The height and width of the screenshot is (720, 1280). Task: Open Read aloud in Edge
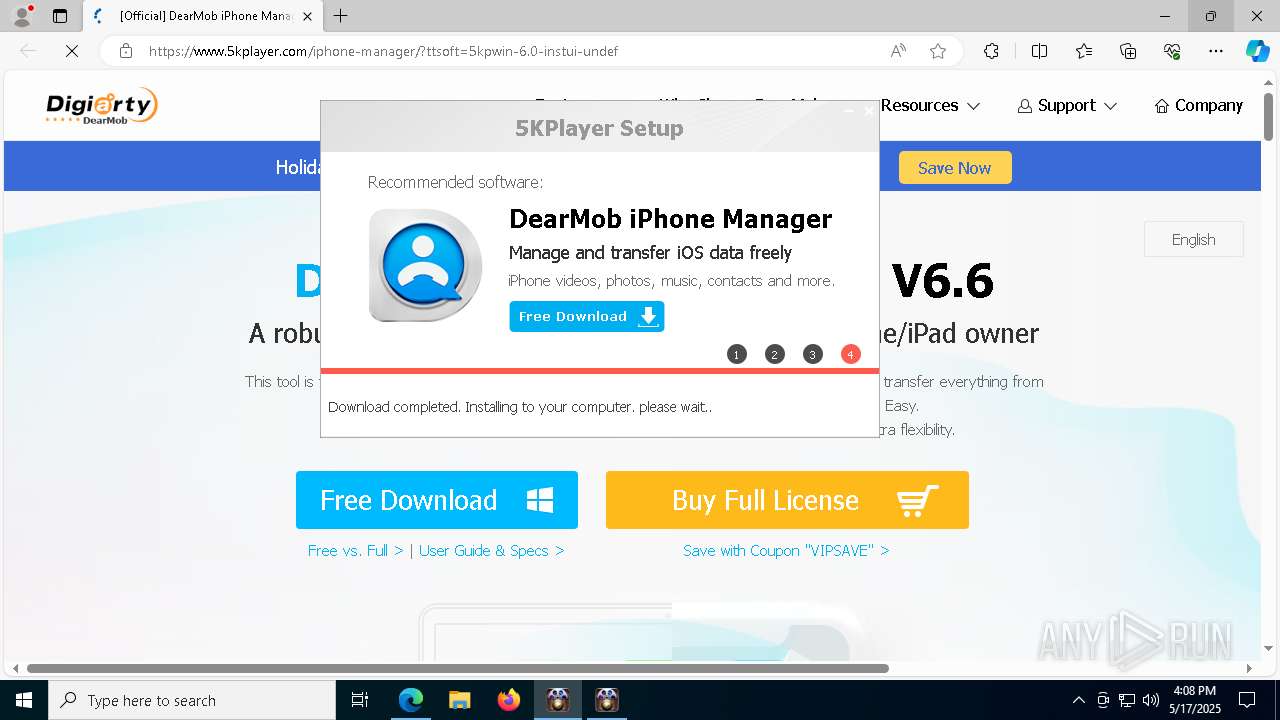[898, 51]
